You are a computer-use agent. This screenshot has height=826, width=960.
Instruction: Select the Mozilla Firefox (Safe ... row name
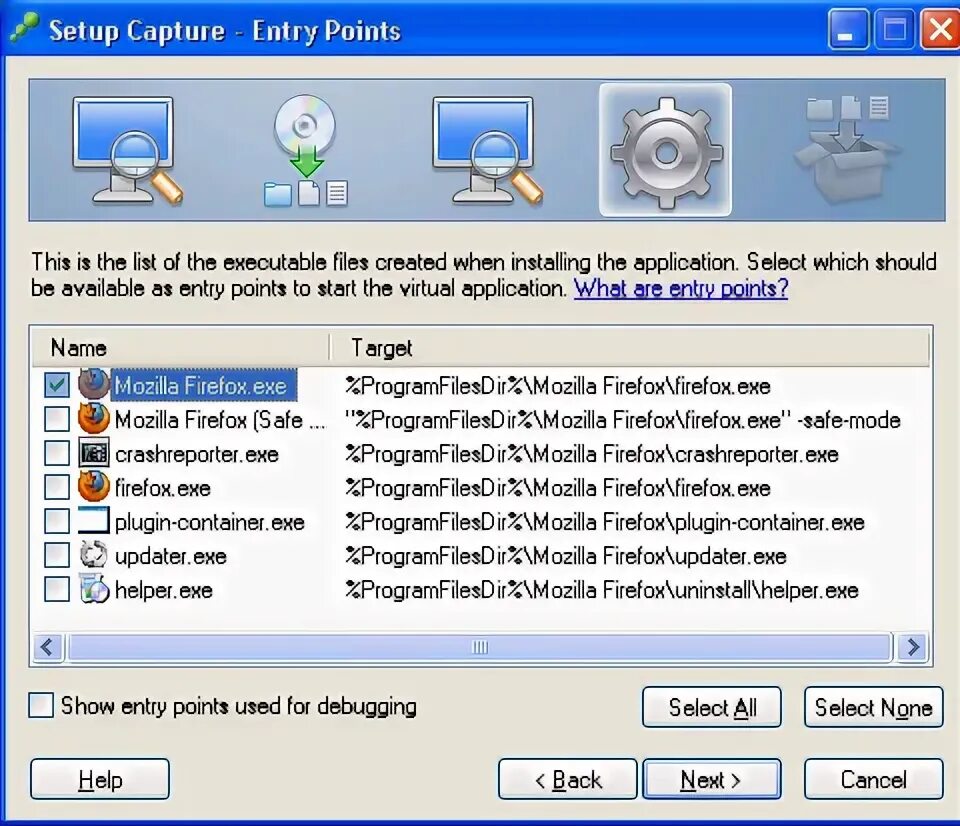(x=220, y=420)
